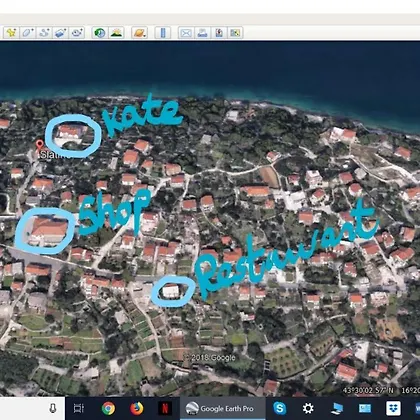The image size is (420, 420).
Task: Toggle sunlight across the landscape
Action: coord(116,33)
